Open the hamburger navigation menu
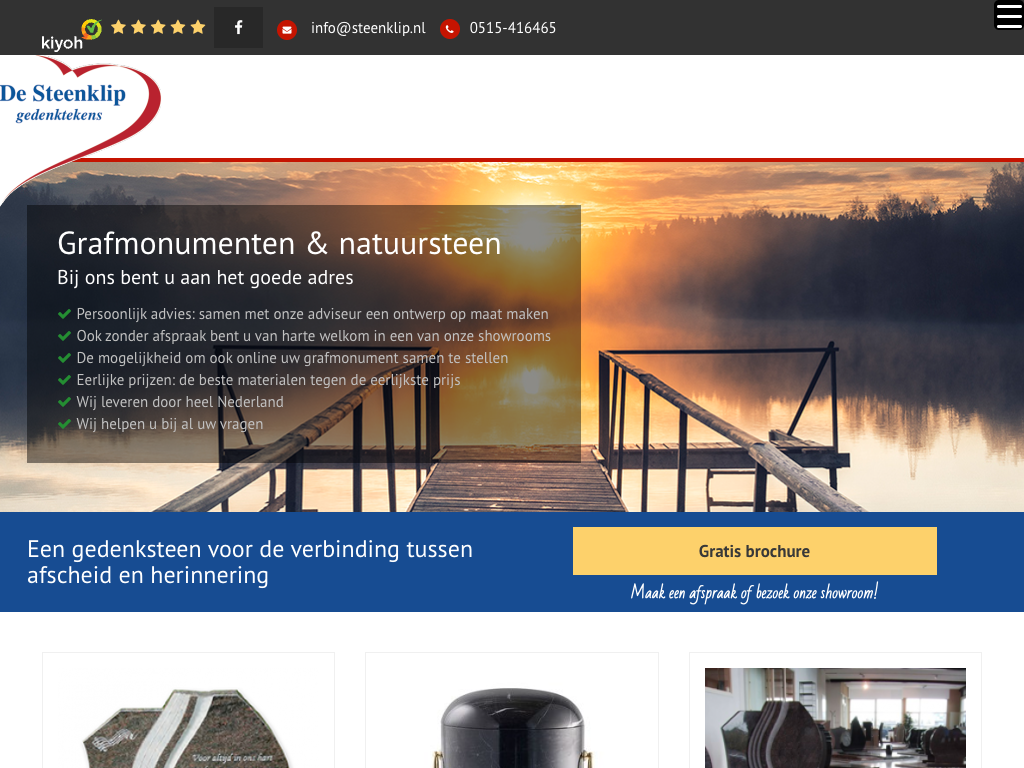Viewport: 1024px width, 768px height. pyautogui.click(x=1008, y=15)
